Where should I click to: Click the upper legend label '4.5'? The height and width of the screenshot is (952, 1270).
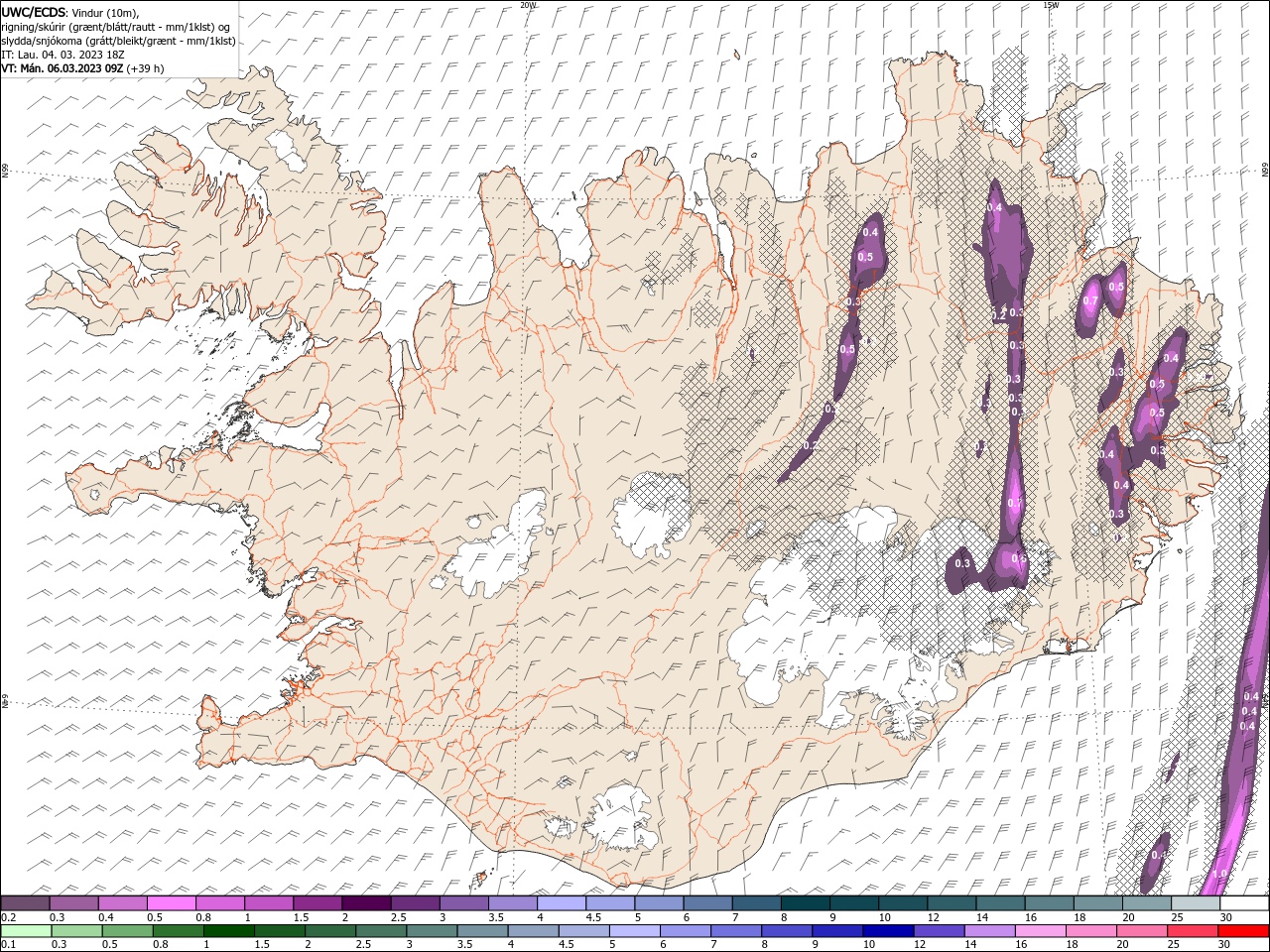coord(593,917)
